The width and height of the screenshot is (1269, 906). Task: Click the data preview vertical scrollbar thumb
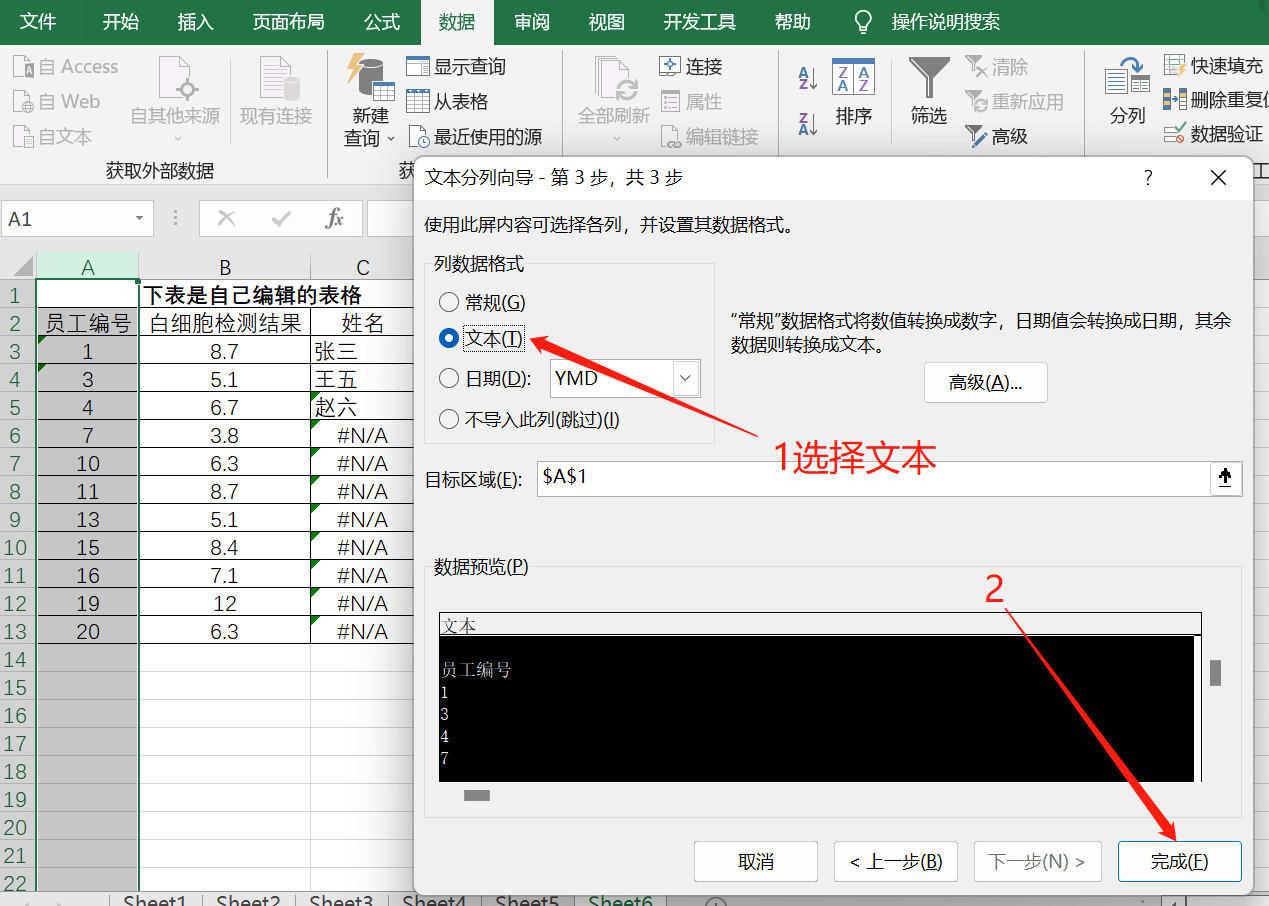(1215, 673)
